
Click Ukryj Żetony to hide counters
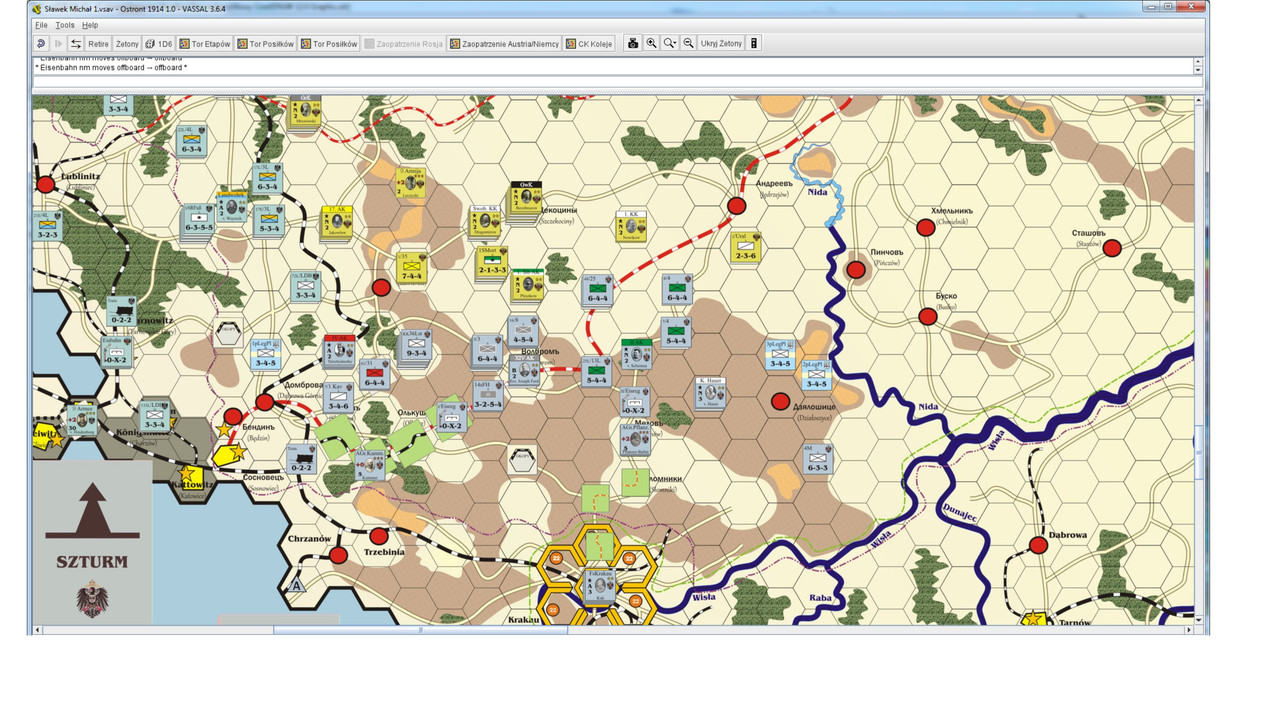tap(721, 43)
